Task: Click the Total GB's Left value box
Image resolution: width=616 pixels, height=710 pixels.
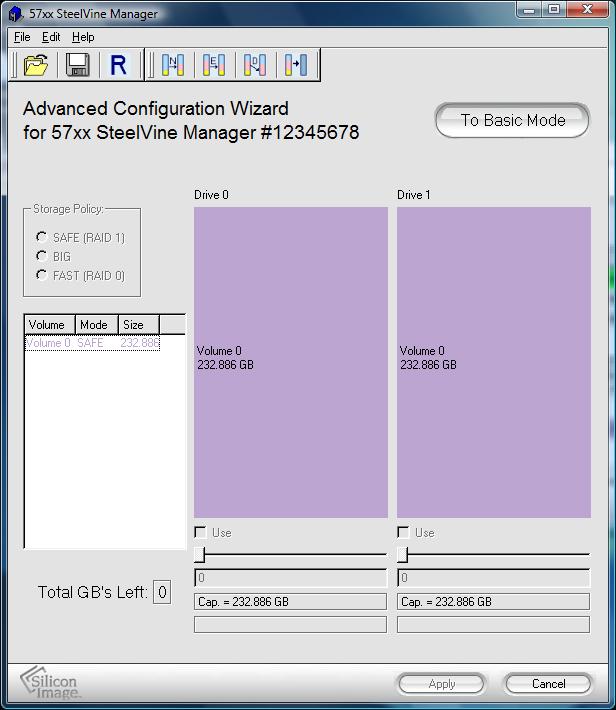Action: pyautogui.click(x=162, y=592)
